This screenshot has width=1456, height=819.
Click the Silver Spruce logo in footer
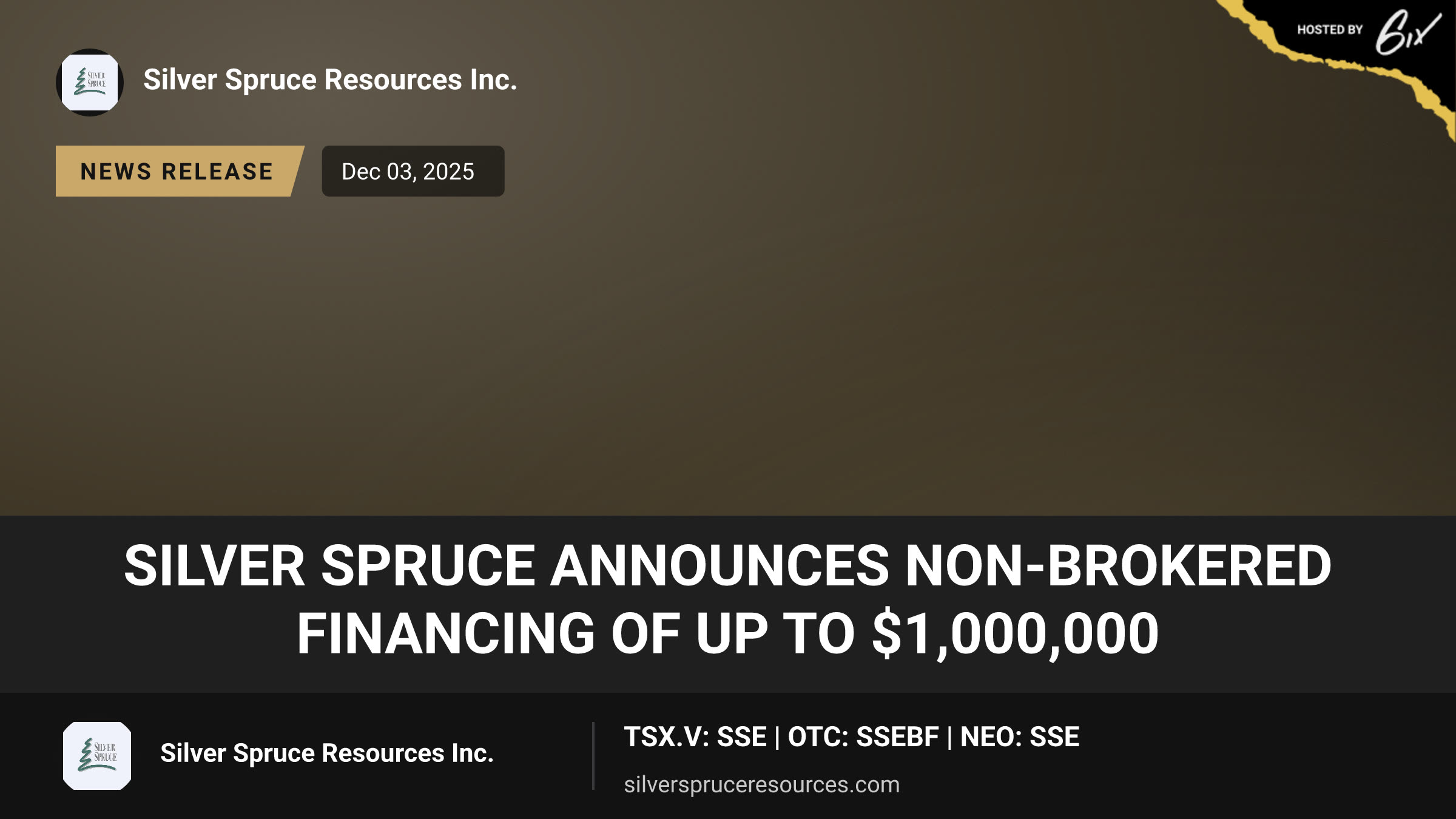pos(97,756)
